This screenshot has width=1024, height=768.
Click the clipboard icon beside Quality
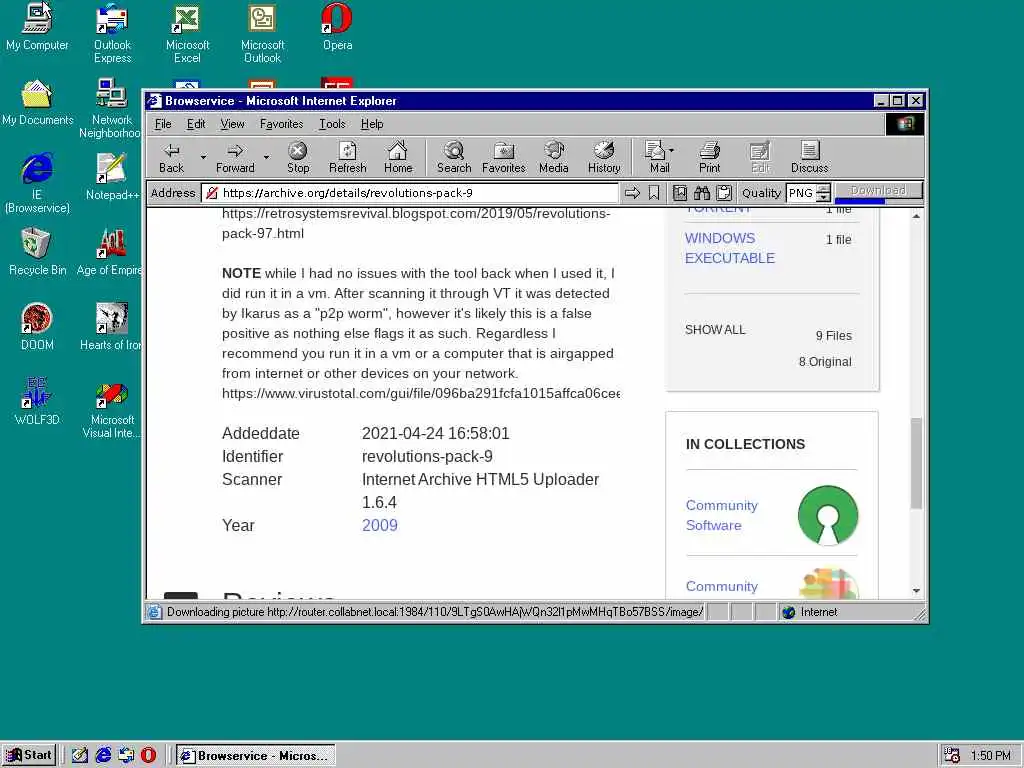(724, 193)
